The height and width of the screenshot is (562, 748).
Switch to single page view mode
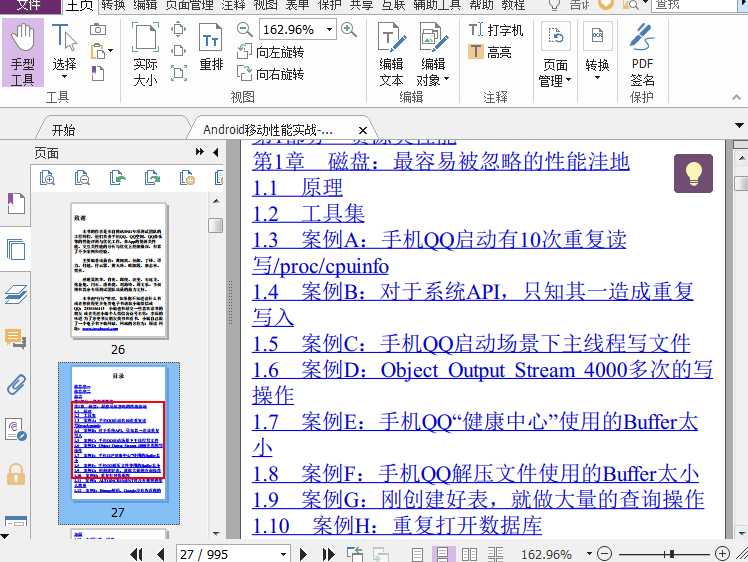point(417,554)
